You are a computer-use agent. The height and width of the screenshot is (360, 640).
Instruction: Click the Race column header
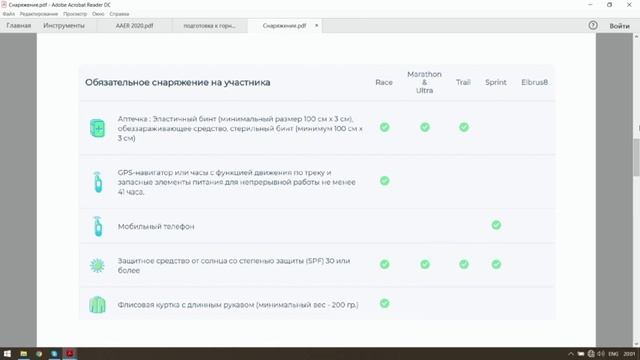pos(384,82)
